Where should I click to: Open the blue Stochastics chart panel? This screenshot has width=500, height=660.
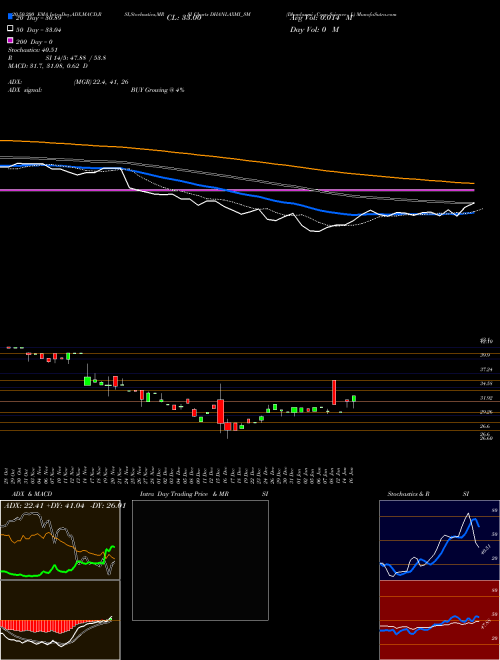[x=439, y=540]
